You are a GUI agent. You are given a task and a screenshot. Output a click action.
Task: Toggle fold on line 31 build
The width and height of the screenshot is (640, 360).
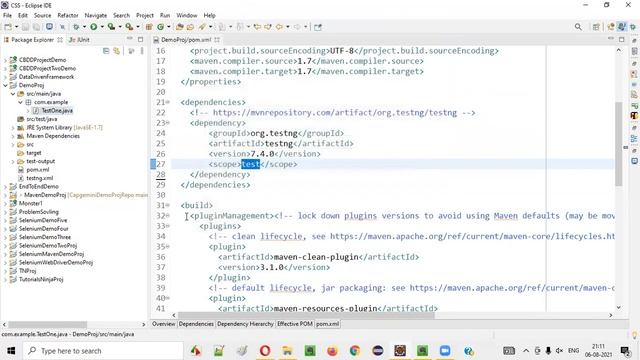(x=168, y=205)
